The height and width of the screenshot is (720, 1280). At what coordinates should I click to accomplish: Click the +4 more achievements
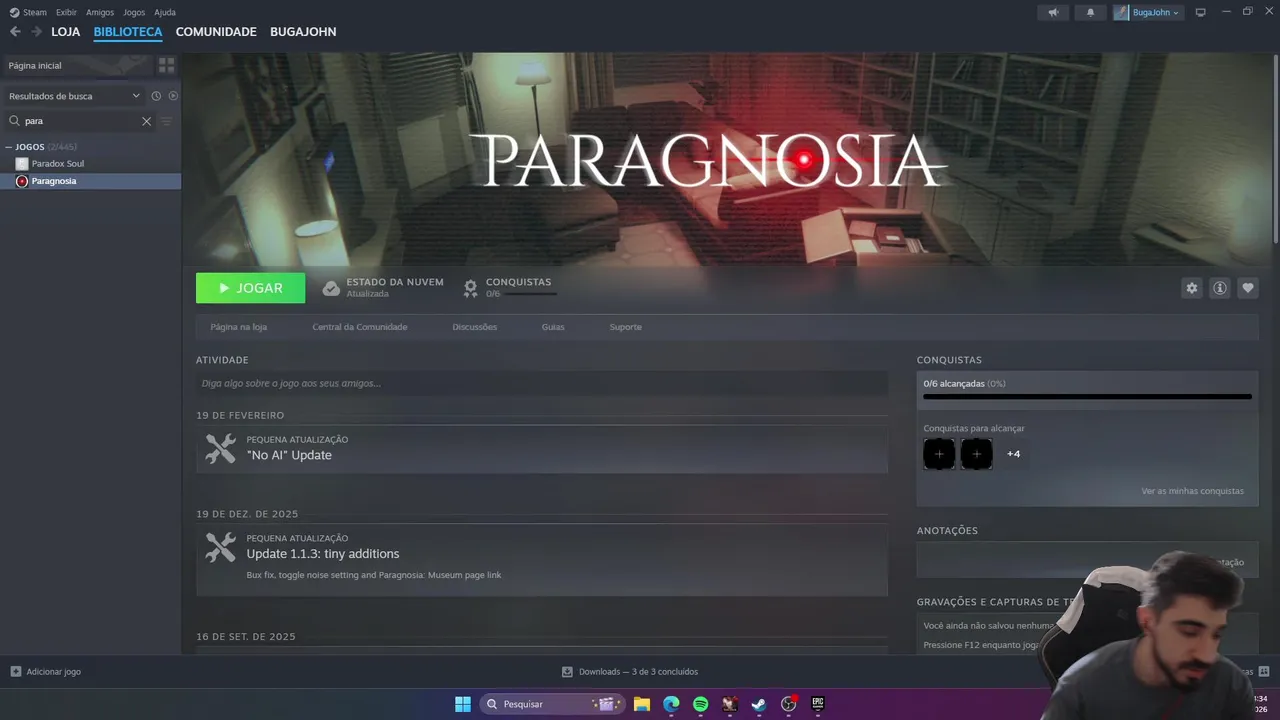[x=1013, y=454]
